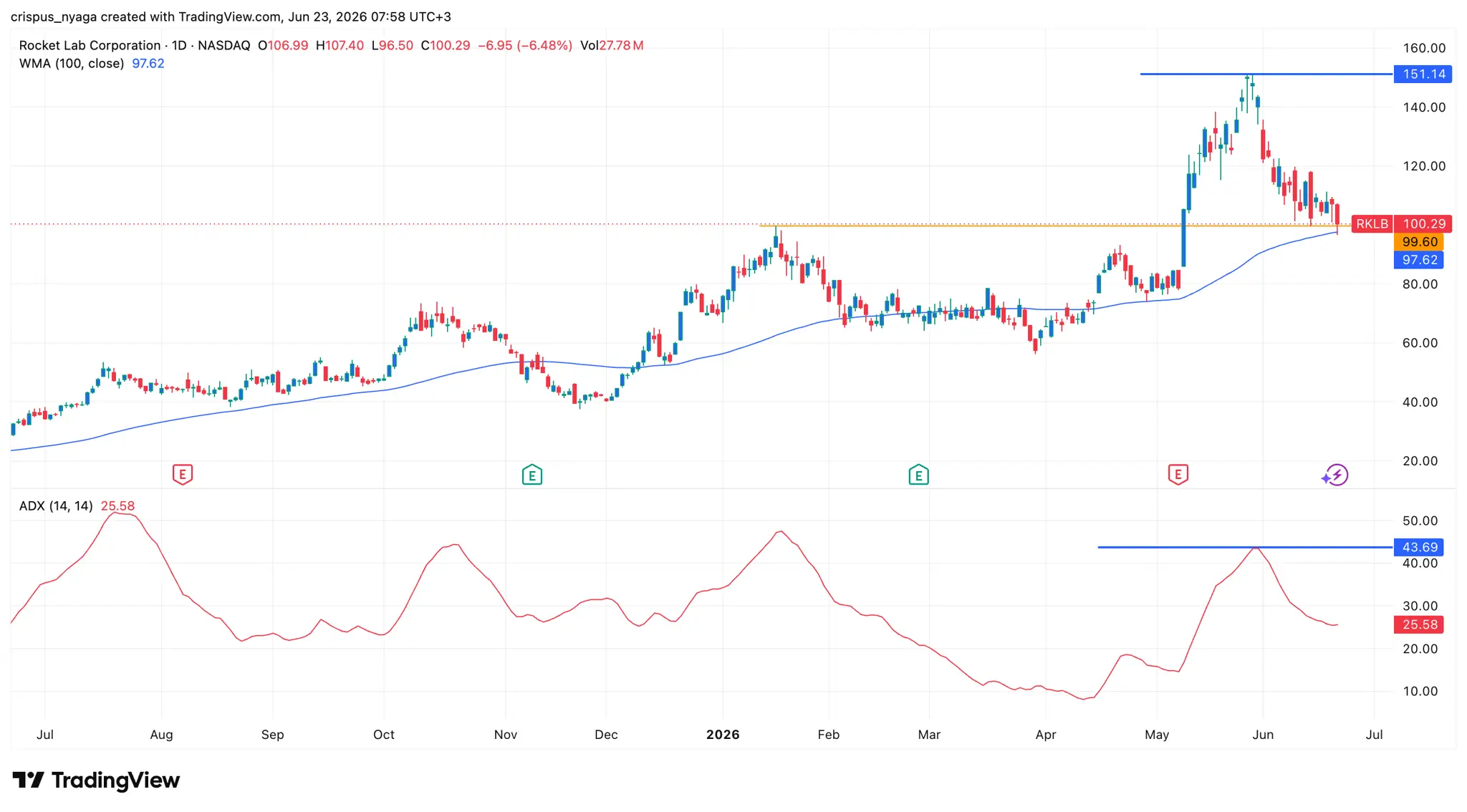Click the 80.00 price axis tick
1467x812 pixels.
tap(1420, 284)
